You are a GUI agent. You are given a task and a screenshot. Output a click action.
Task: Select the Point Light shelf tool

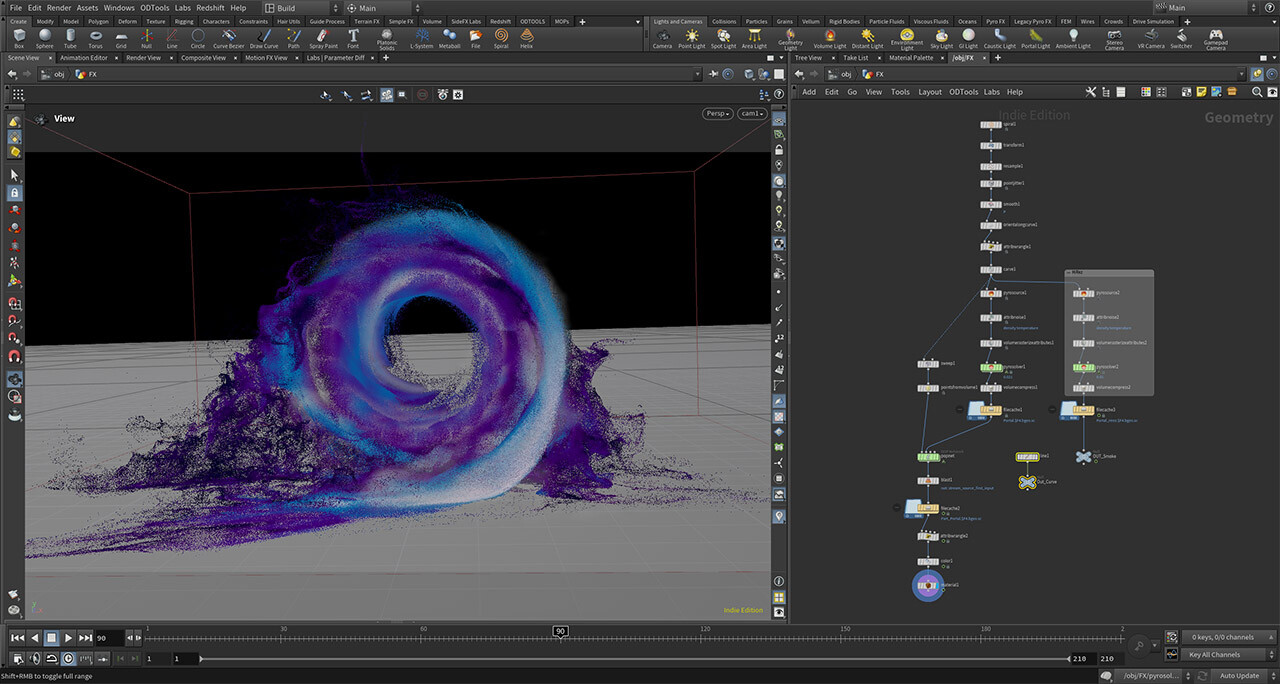coord(691,37)
